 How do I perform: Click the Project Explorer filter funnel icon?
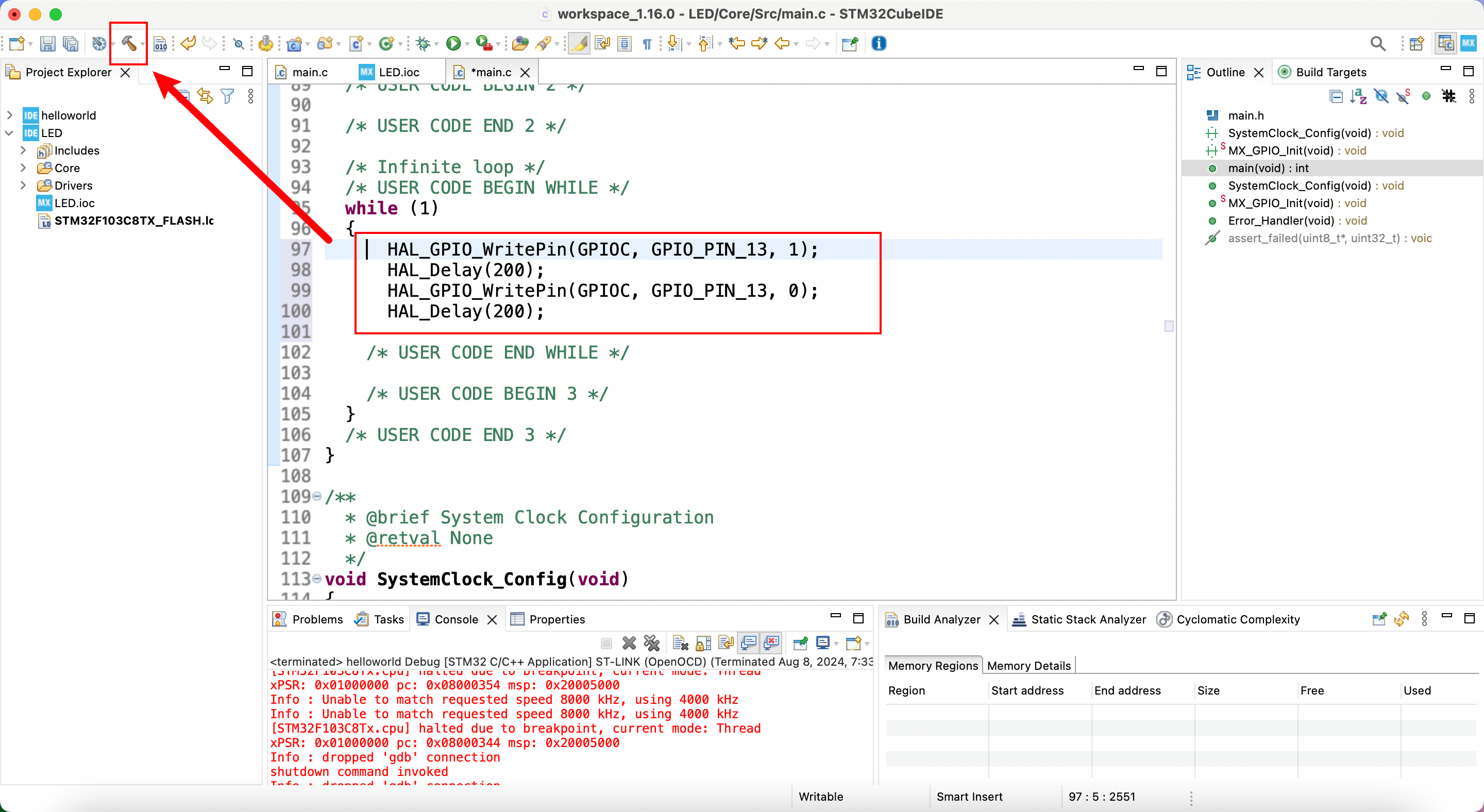(228, 96)
